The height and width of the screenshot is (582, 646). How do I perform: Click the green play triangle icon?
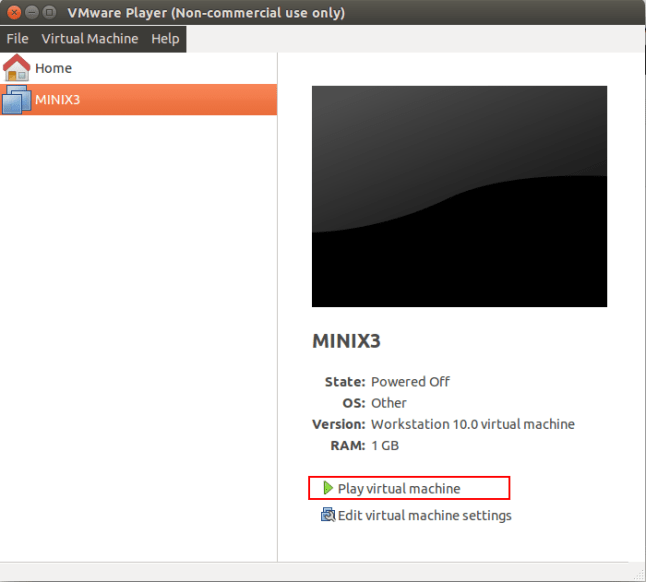click(x=328, y=488)
